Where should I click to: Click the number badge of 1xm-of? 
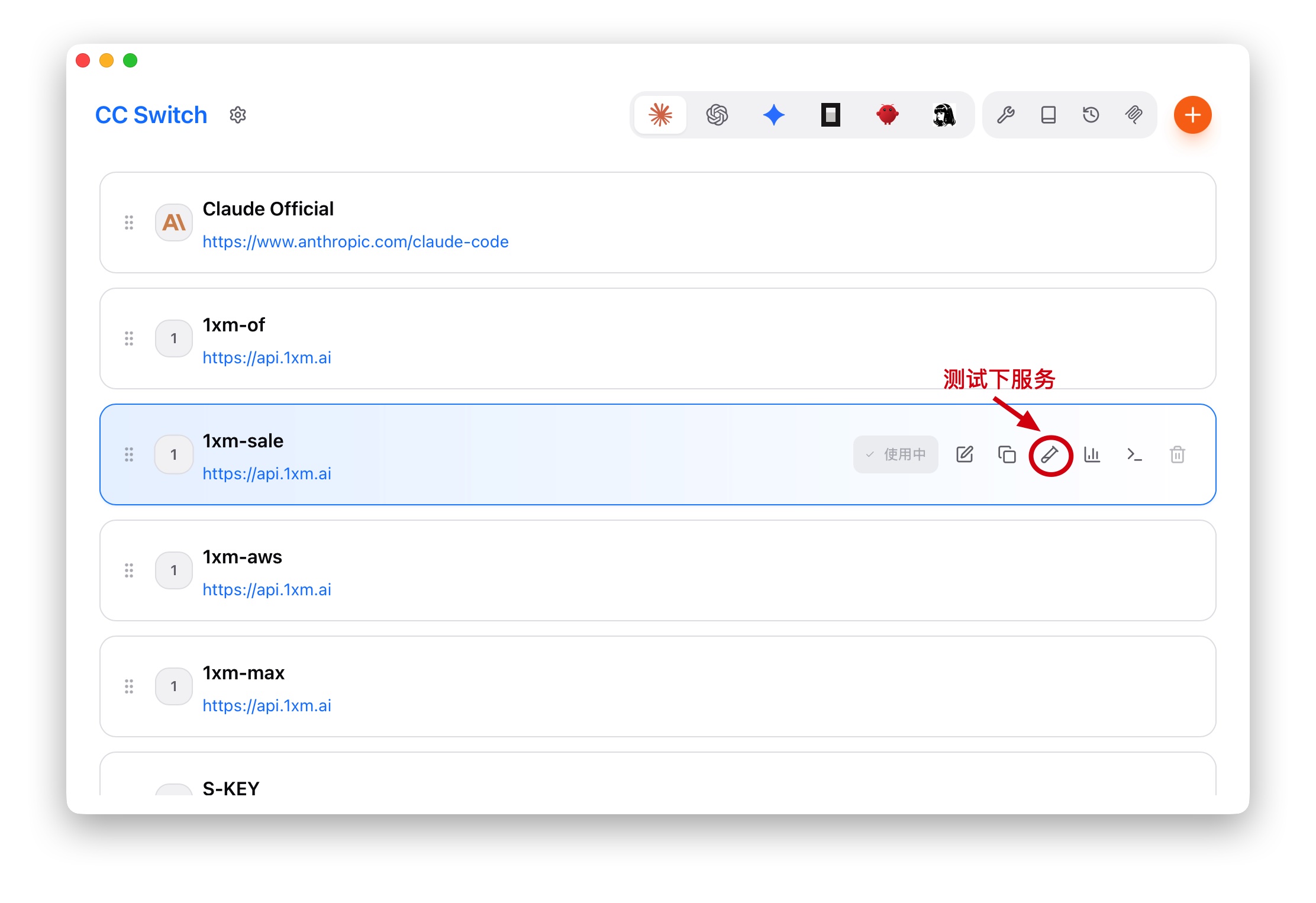[174, 338]
